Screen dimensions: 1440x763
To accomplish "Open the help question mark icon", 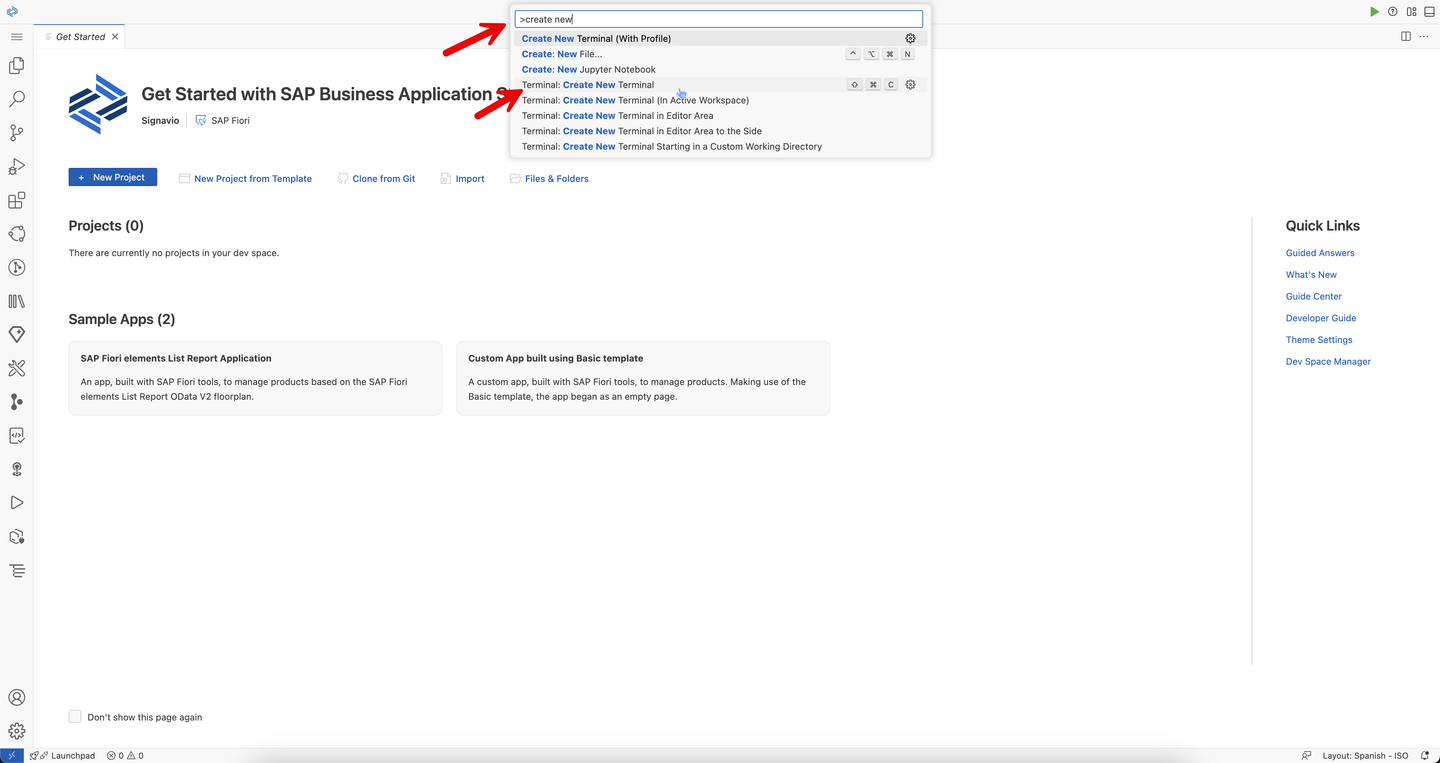I will [1393, 12].
